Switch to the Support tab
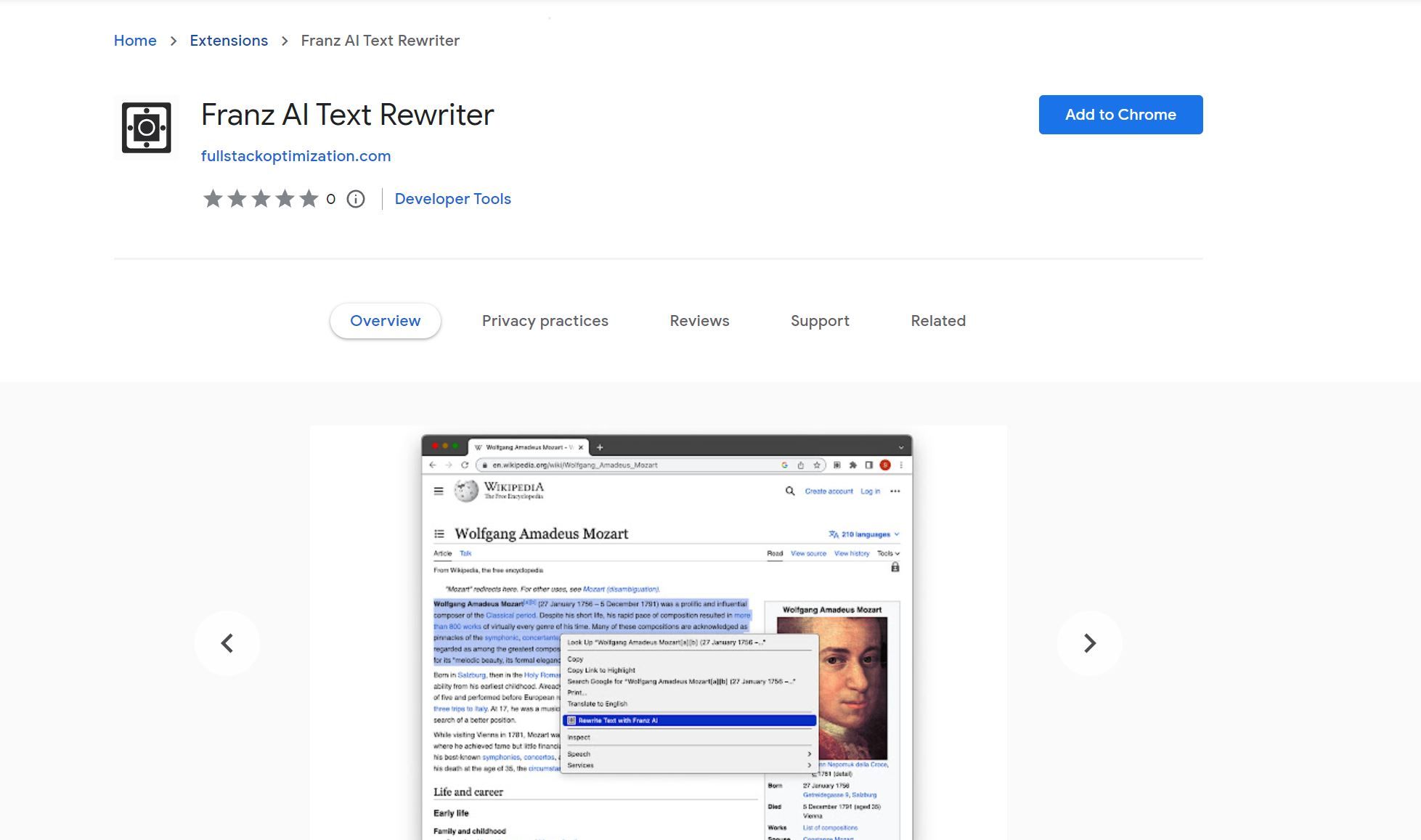Viewport: 1421px width, 840px height. click(820, 321)
